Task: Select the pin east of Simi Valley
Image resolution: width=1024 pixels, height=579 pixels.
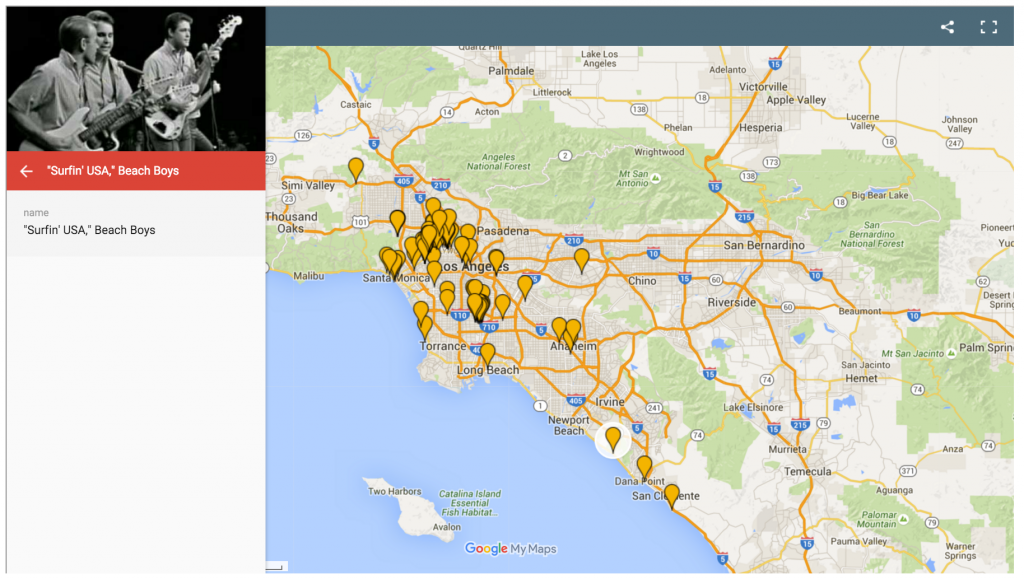Action: 356,169
